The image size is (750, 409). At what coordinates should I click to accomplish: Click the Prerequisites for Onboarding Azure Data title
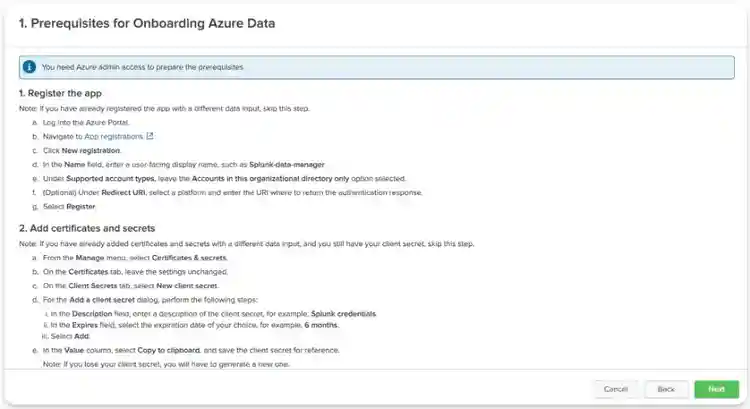pos(147,23)
